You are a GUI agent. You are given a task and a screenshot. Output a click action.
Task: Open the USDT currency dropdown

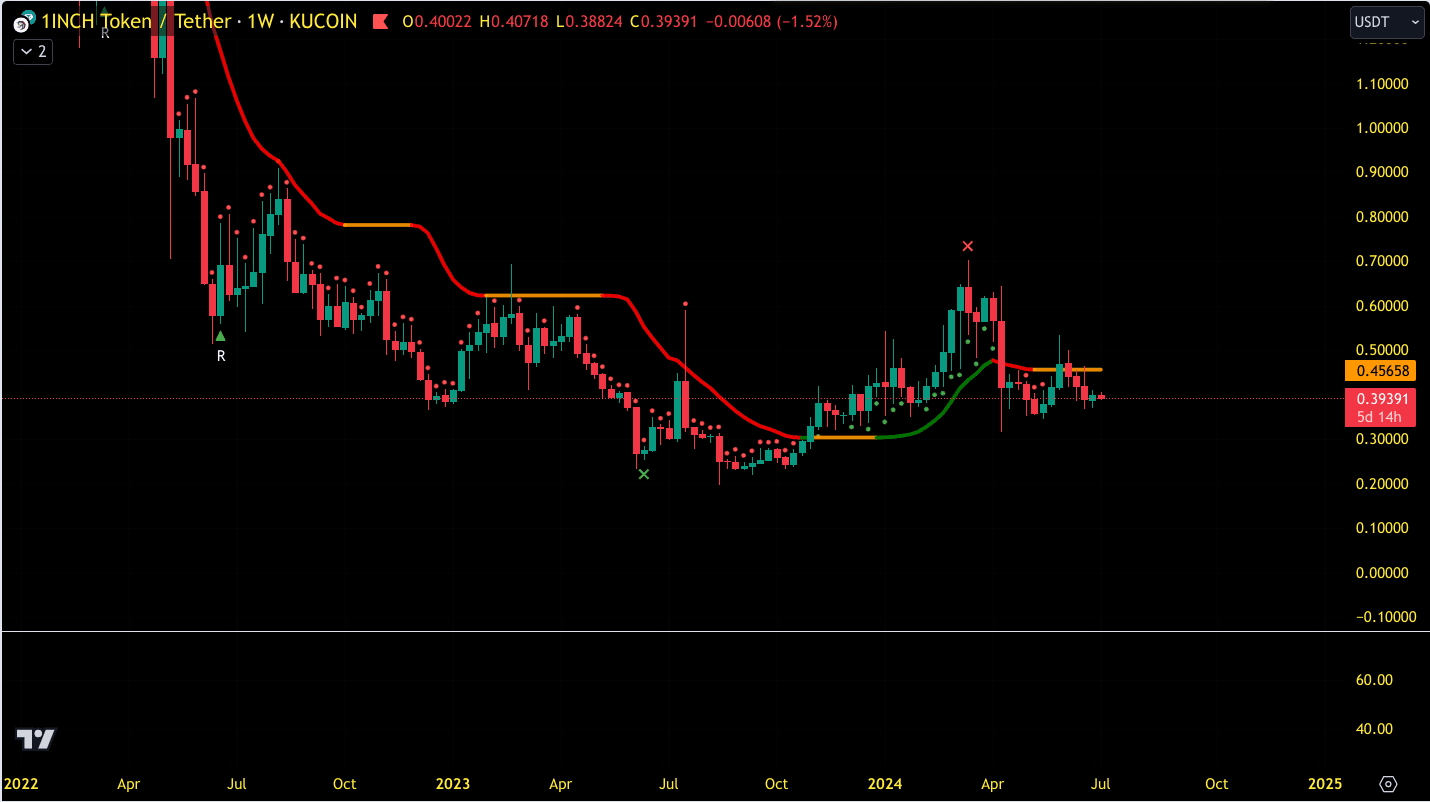1386,21
